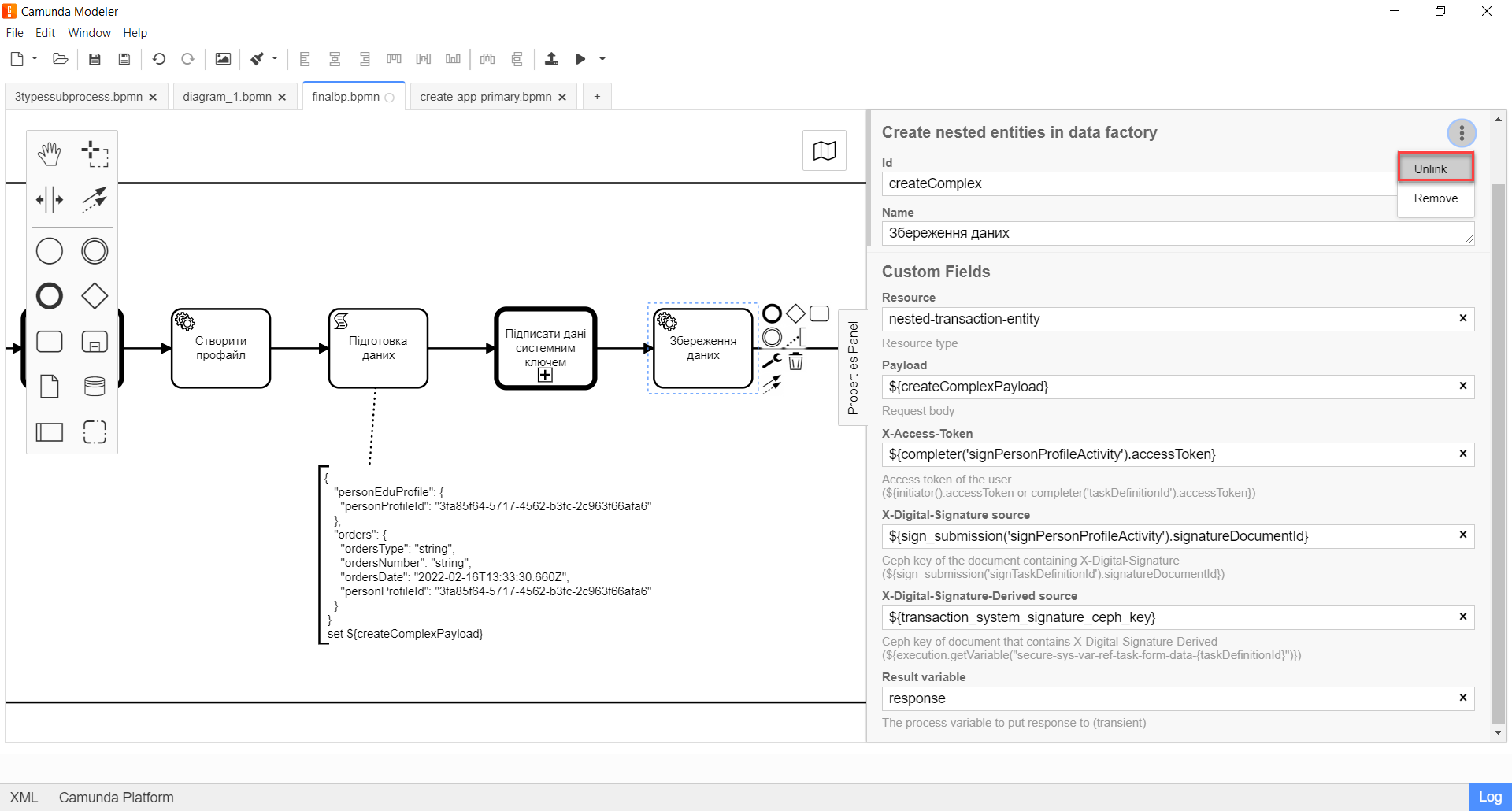Open the wrench change type icon
Viewport: 1512px width, 811px height.
point(772,361)
